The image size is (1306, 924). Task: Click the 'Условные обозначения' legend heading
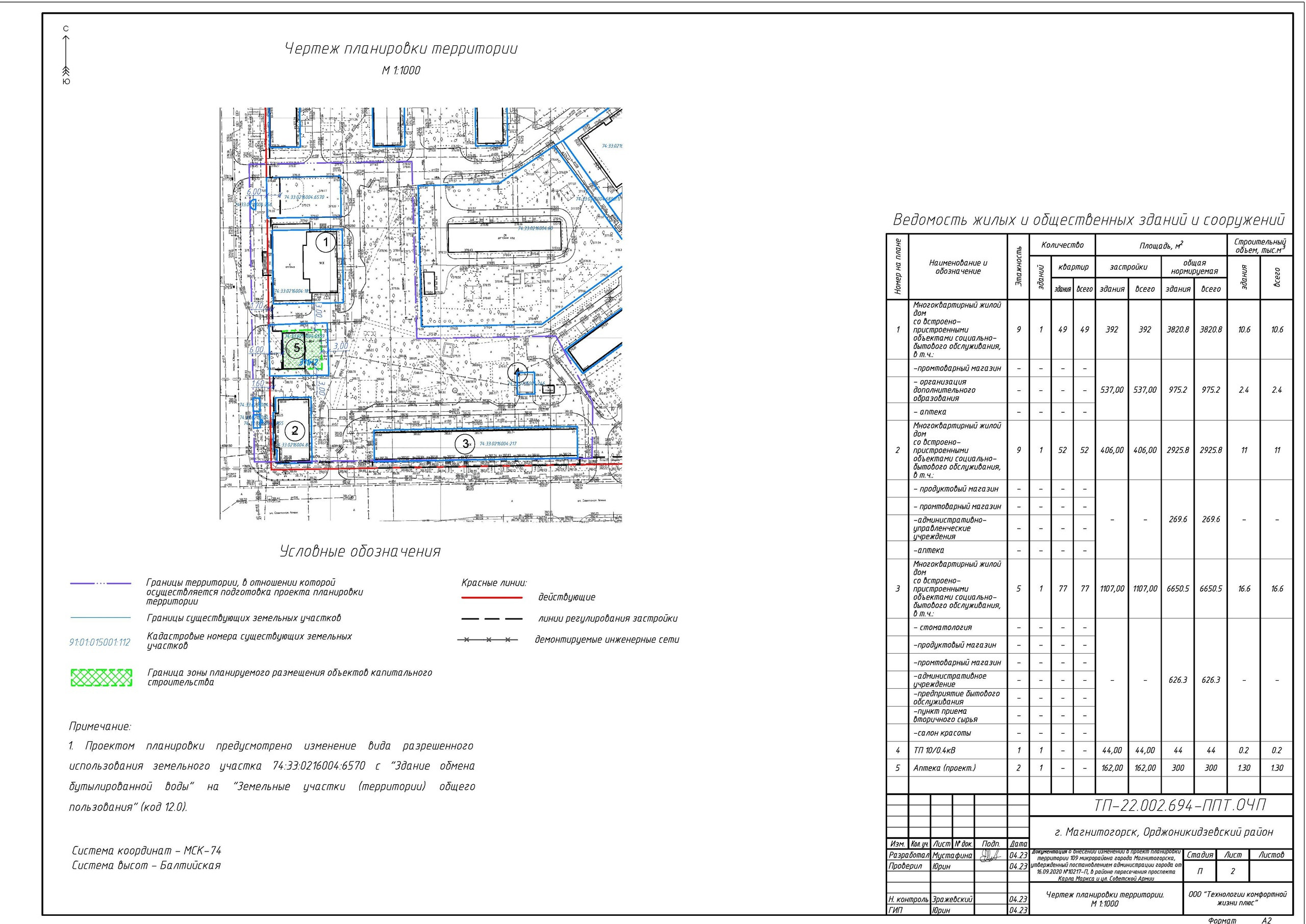[360, 552]
